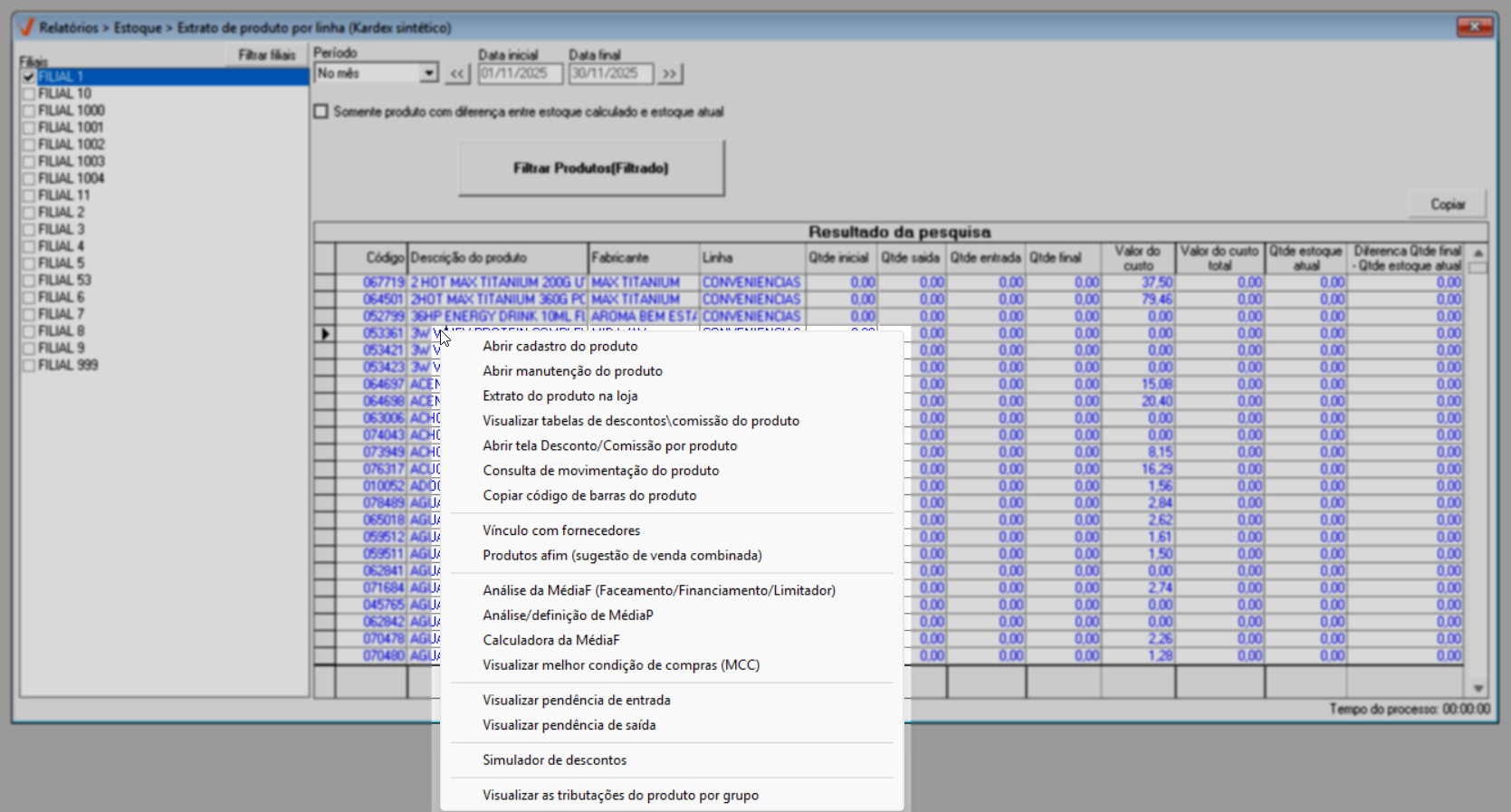Screen dimensions: 1511x812
Task: Click the 'Filtrar Produtos(Filtrado)' button
Action: click(590, 168)
